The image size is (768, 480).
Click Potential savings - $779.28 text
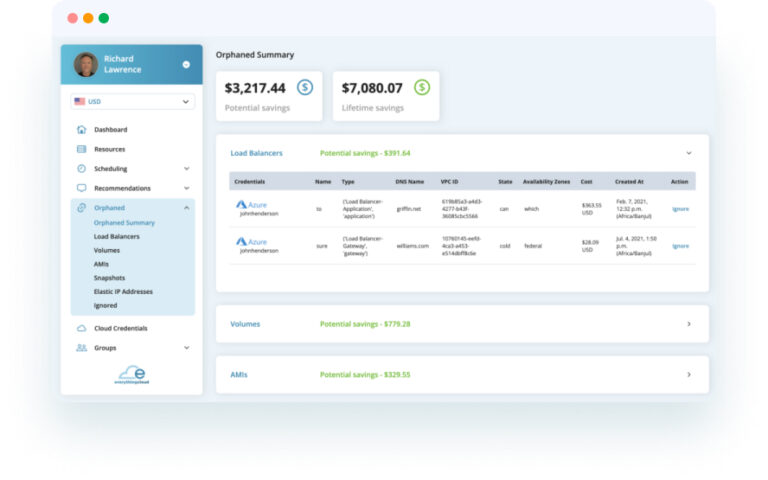(365, 324)
